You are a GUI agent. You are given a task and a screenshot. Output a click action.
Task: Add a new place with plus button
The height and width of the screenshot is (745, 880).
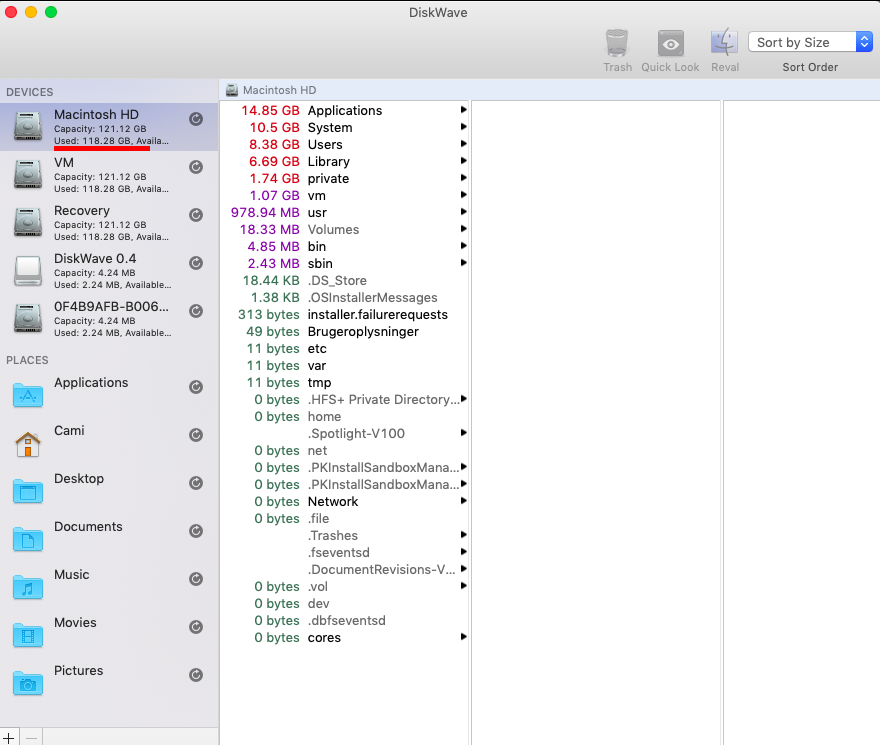point(10,737)
